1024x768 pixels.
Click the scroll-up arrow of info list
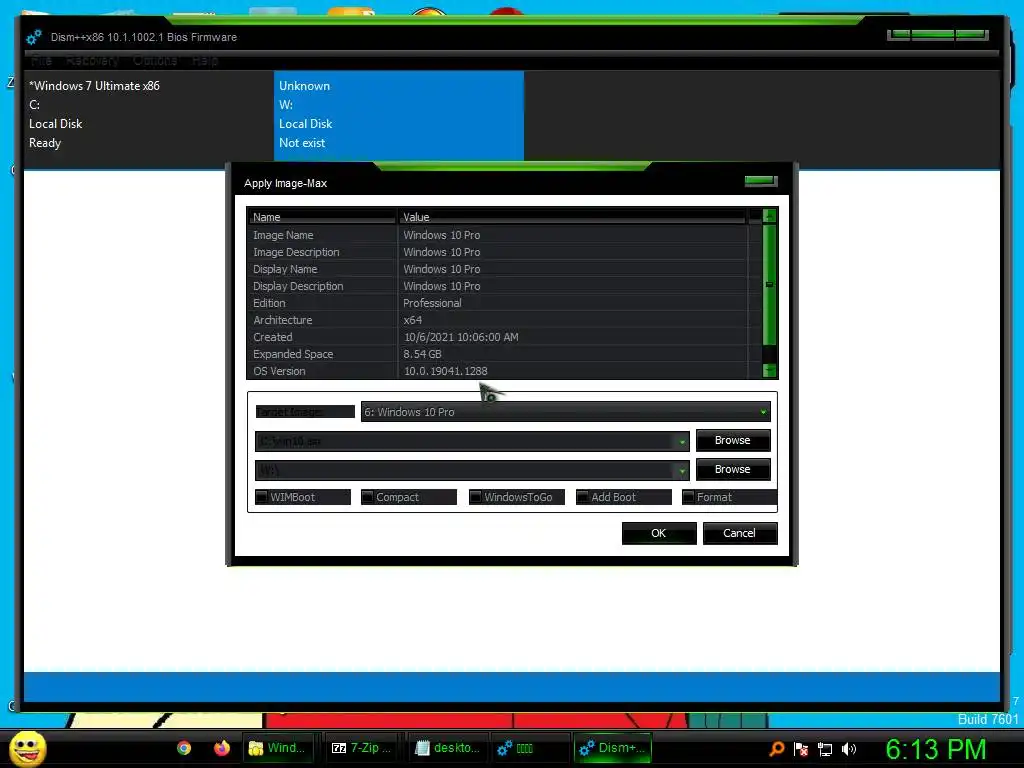point(769,216)
